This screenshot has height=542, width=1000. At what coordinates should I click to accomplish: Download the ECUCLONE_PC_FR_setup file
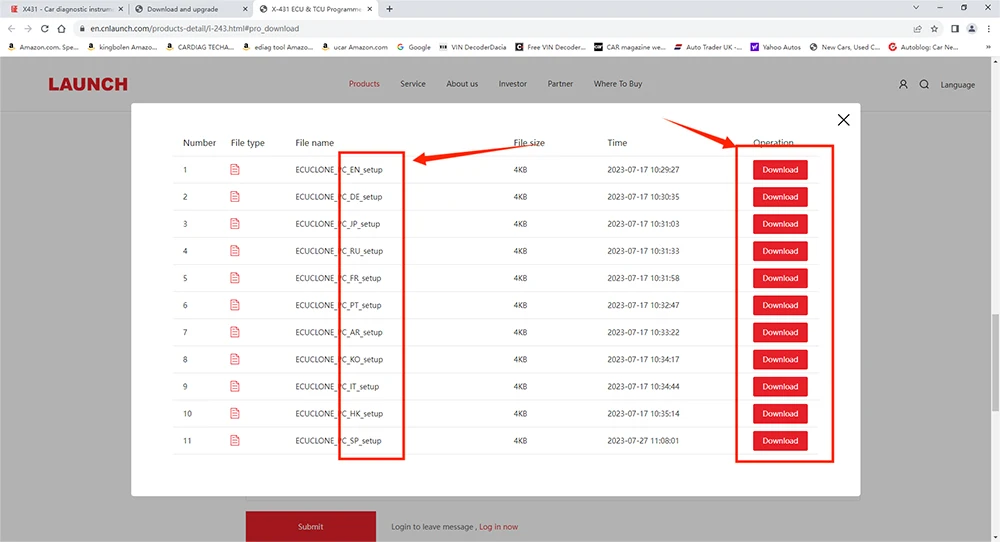point(780,278)
